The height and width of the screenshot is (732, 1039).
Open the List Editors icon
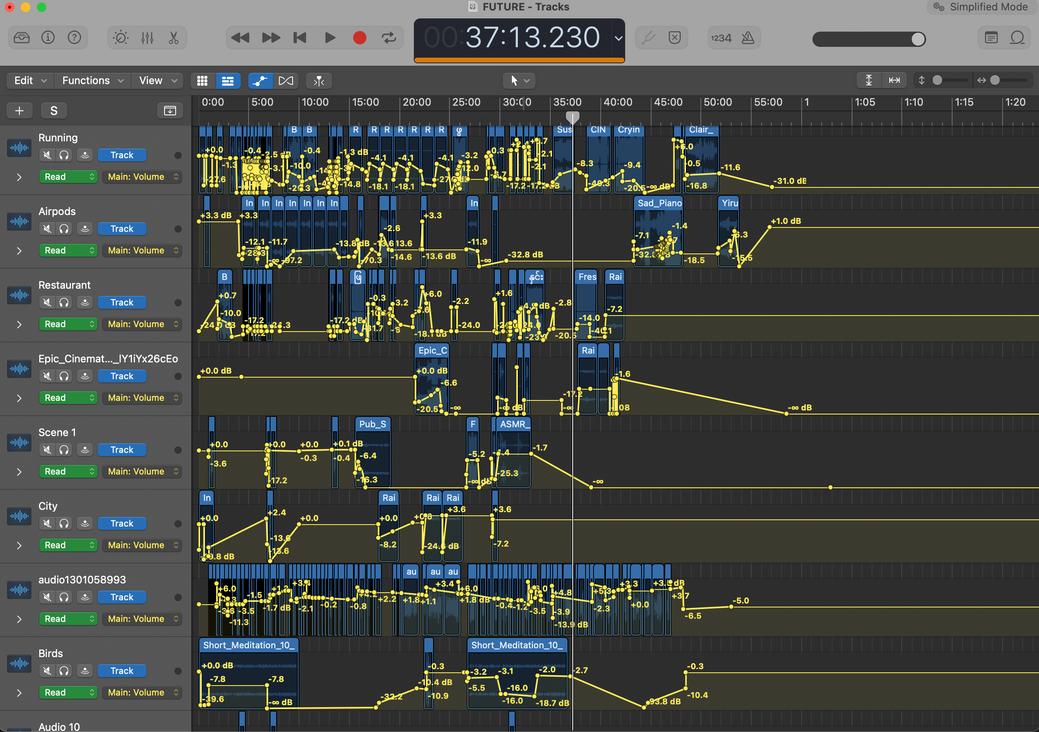991,38
